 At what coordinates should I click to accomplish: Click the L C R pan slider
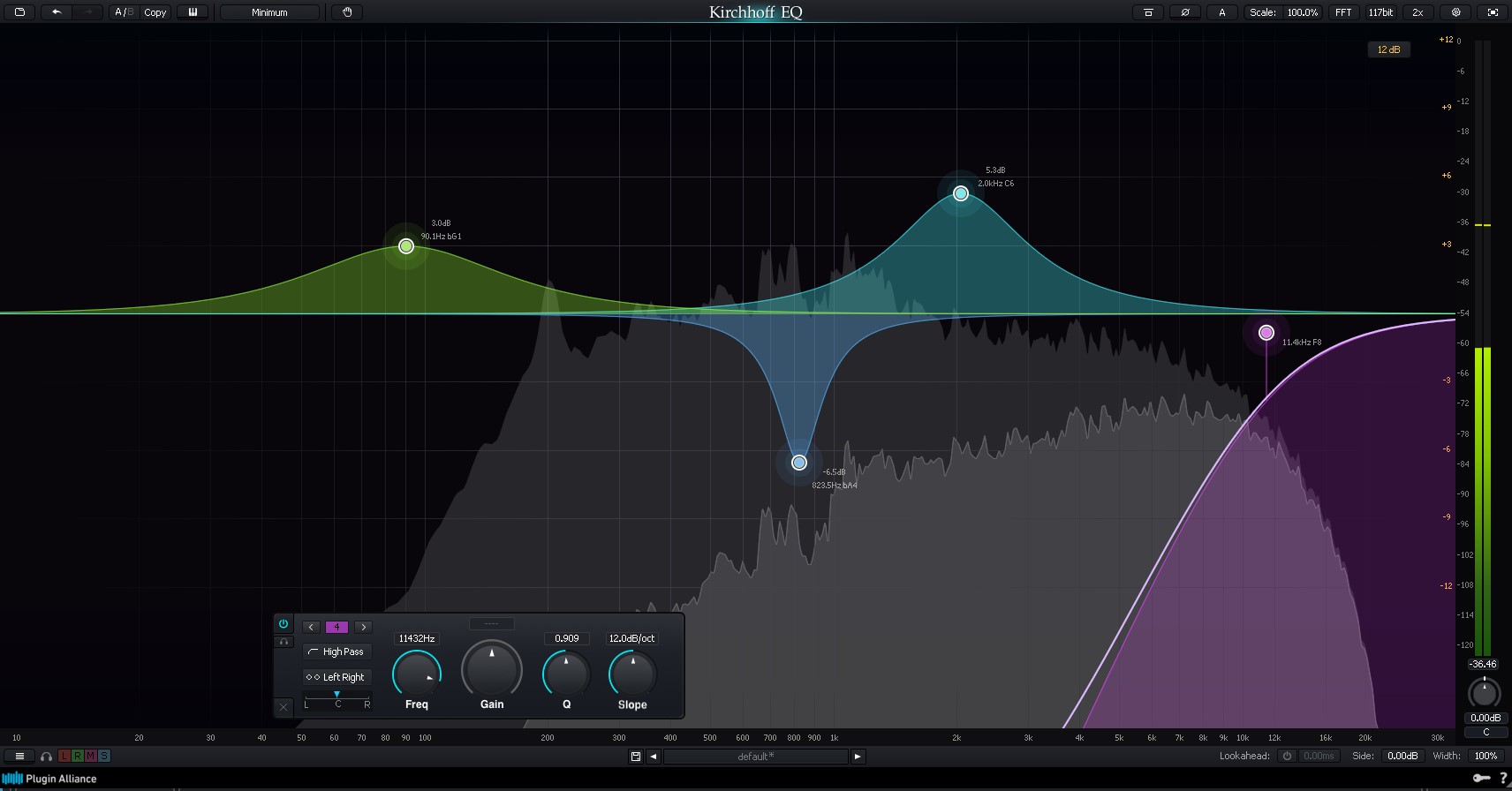coord(336,699)
